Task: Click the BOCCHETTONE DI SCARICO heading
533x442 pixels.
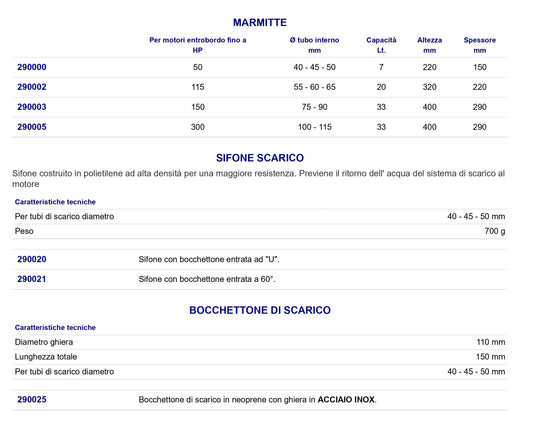Action: (x=260, y=310)
